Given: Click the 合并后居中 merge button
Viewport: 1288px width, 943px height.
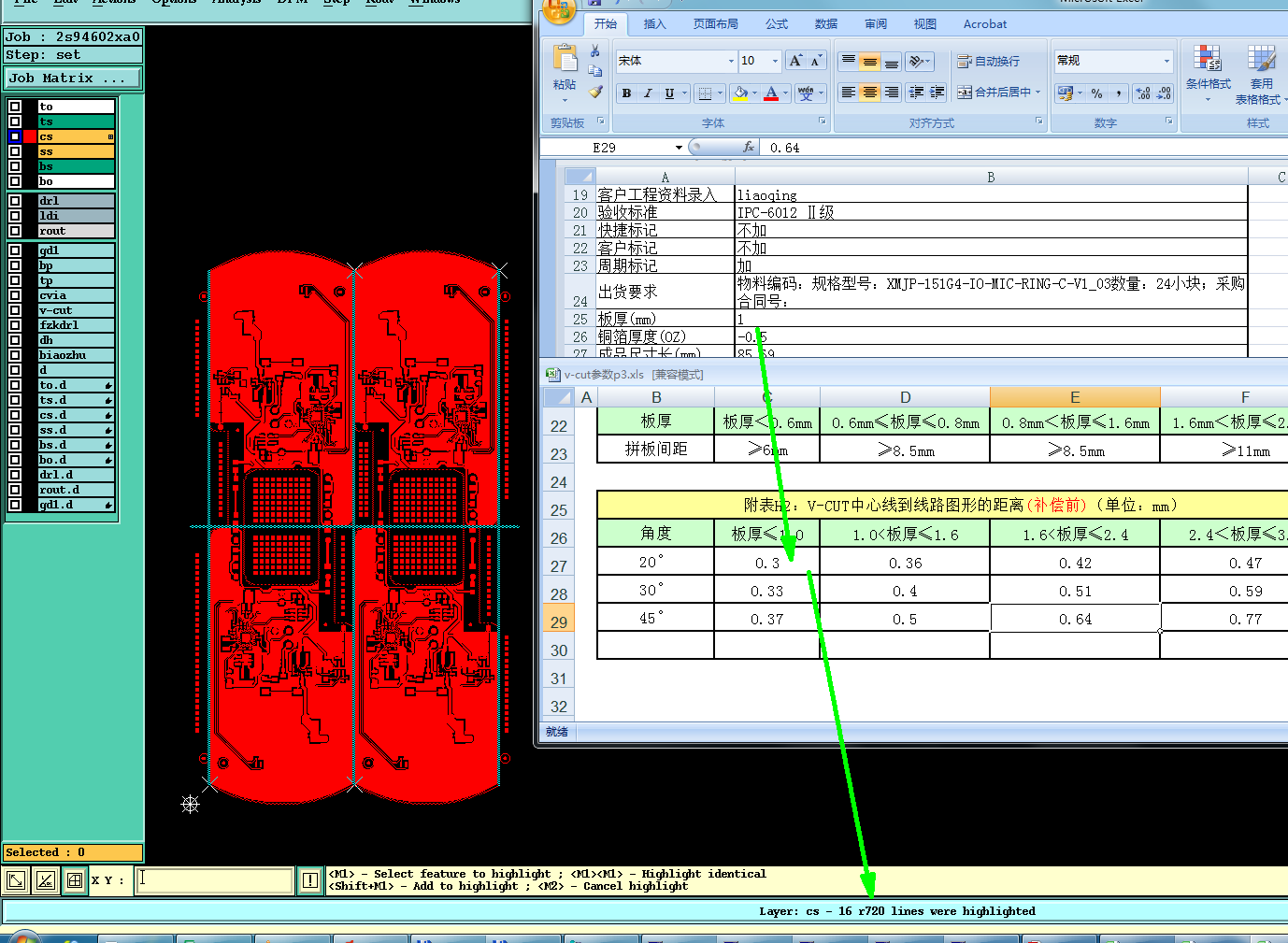Looking at the screenshot, I should click(994, 92).
